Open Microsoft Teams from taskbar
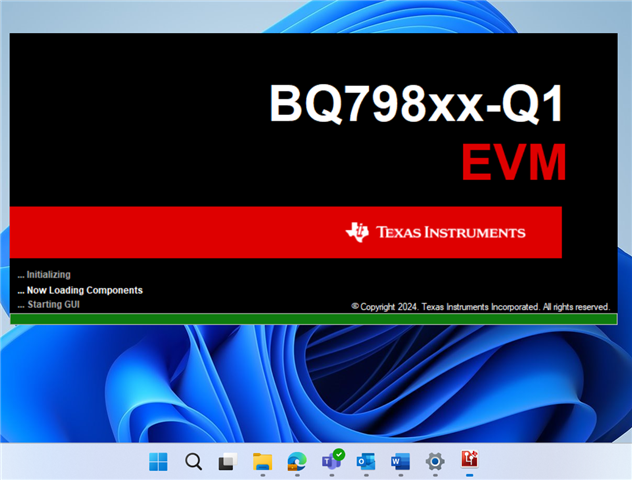 pos(332,461)
